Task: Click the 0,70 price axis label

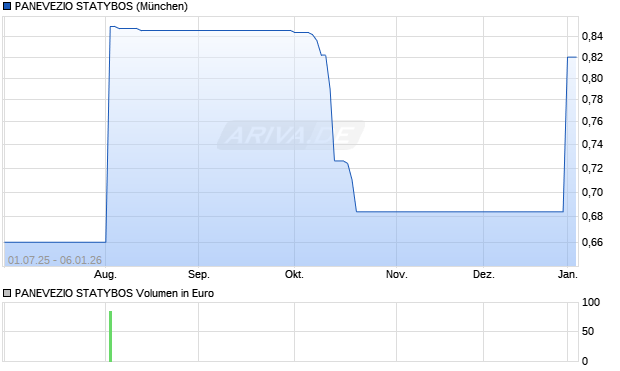Action: 592,193
